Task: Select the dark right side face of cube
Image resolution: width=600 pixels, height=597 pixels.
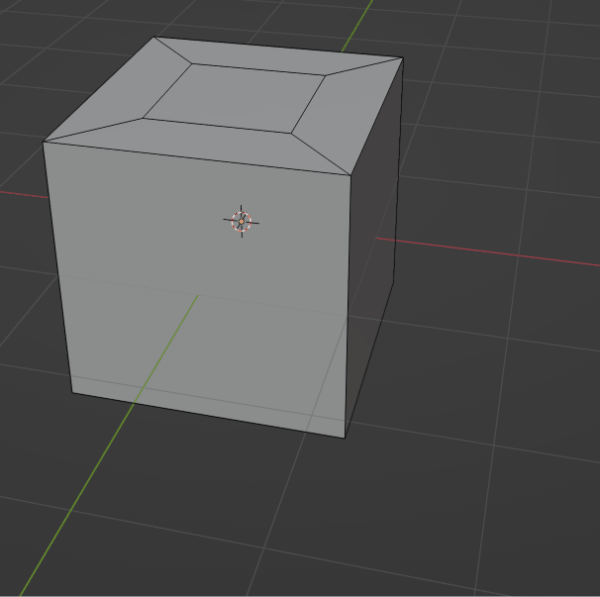Action: click(374, 250)
